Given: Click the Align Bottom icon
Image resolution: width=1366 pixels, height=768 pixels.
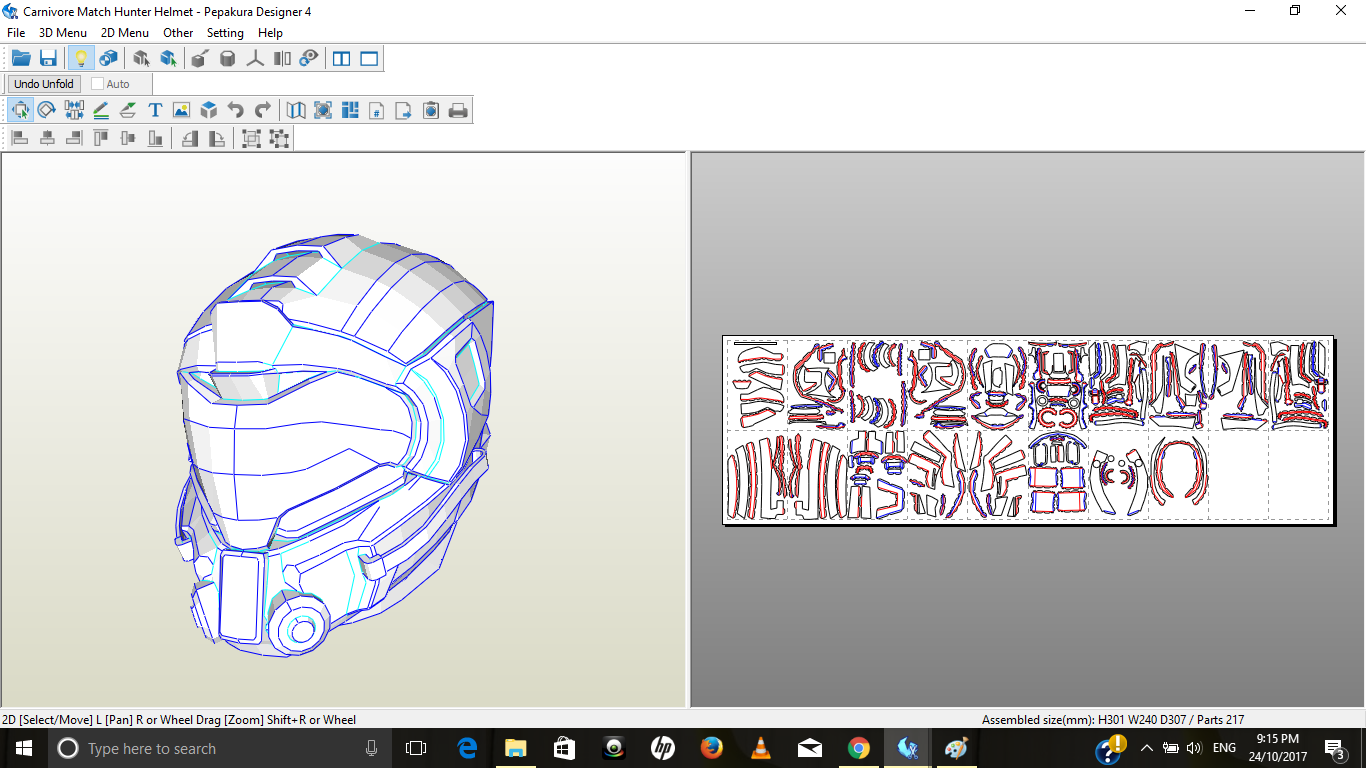Looking at the screenshot, I should (155, 138).
